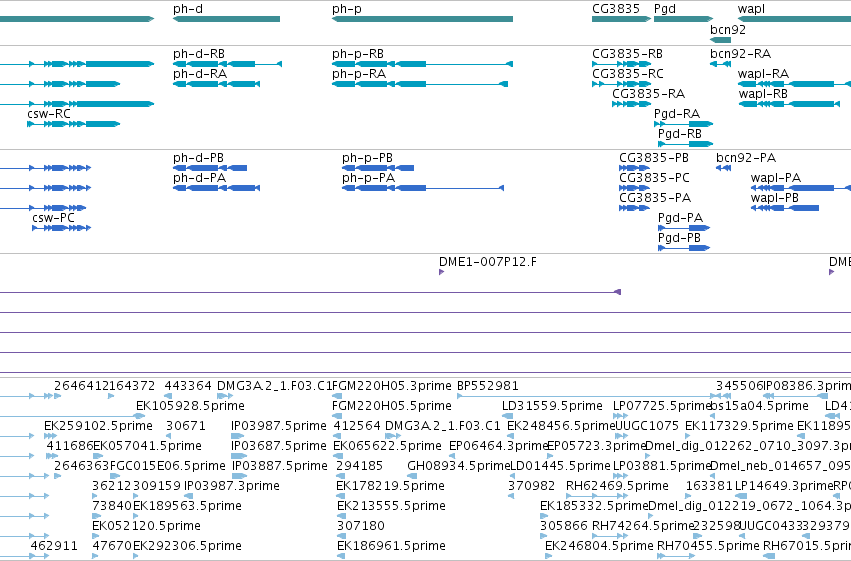The width and height of the screenshot is (851, 561).
Task: Click the BP552981 EST label
Action: click(x=487, y=386)
